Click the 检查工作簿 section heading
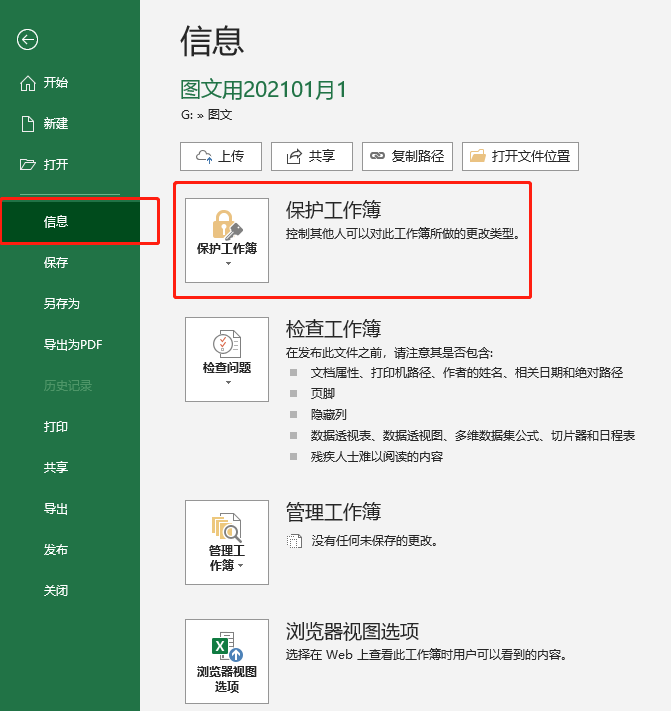Screen dimensions: 671x711 pyautogui.click(x=333, y=329)
